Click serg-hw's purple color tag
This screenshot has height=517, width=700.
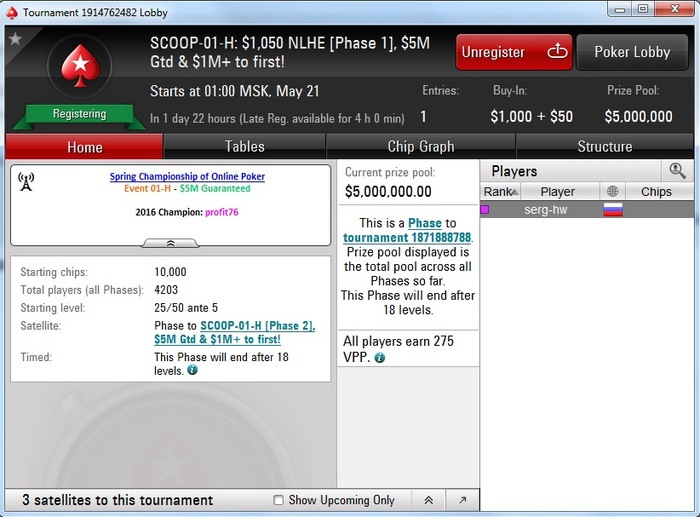[x=485, y=209]
